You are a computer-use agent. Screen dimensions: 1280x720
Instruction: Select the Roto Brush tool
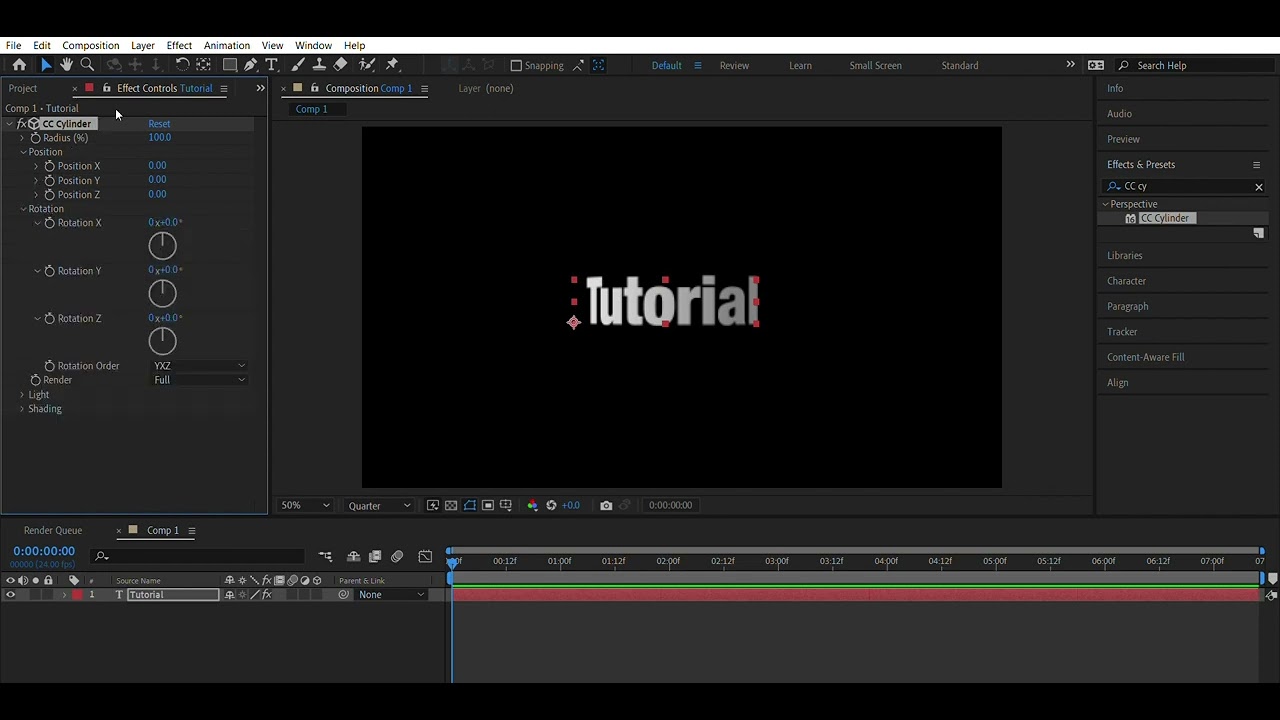(x=366, y=65)
